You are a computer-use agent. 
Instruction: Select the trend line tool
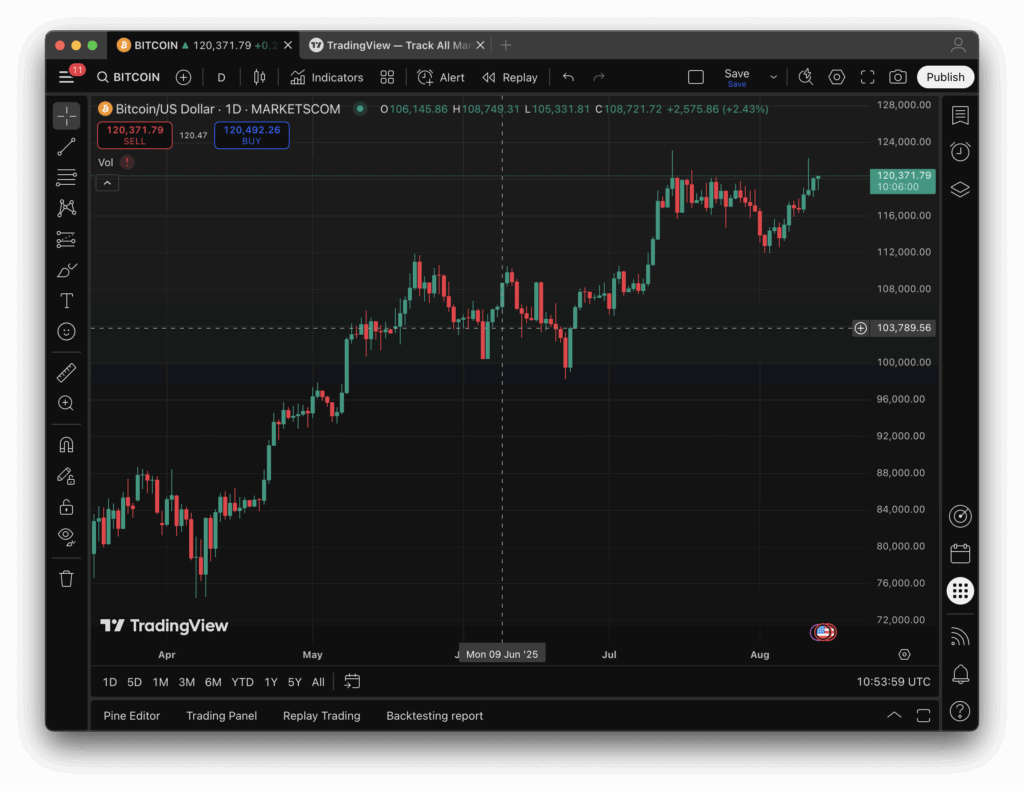67,147
